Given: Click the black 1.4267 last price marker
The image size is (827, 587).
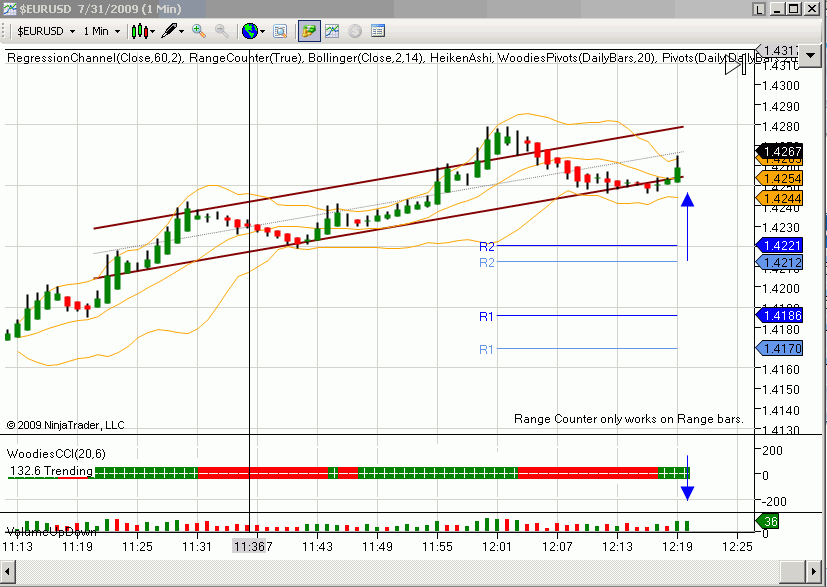Looking at the screenshot, I should (780, 151).
